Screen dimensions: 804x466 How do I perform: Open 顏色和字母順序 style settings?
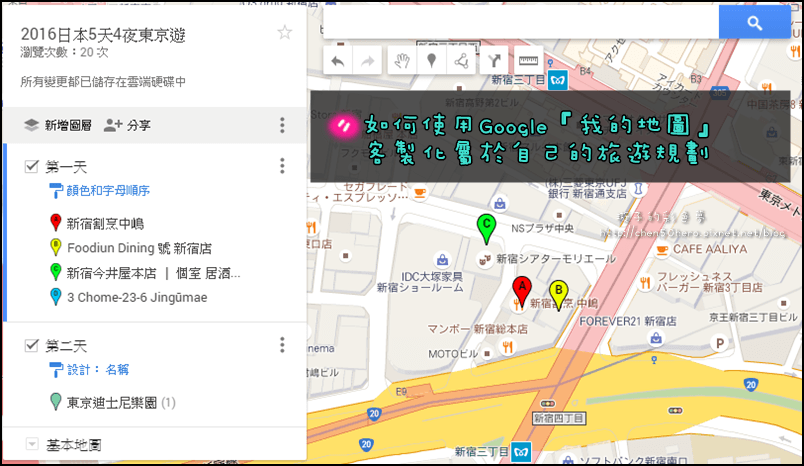99,191
